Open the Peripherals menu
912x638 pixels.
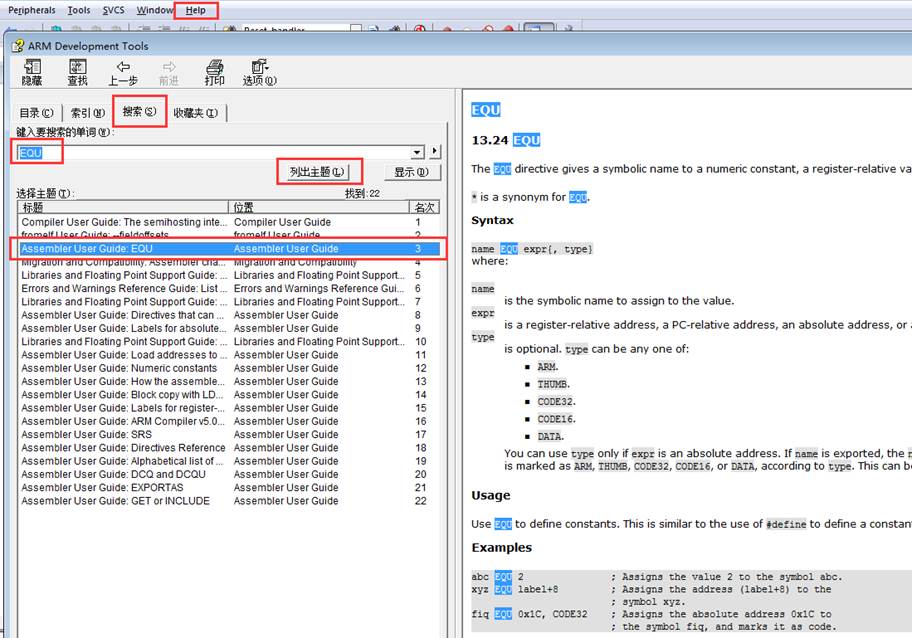[x=31, y=10]
